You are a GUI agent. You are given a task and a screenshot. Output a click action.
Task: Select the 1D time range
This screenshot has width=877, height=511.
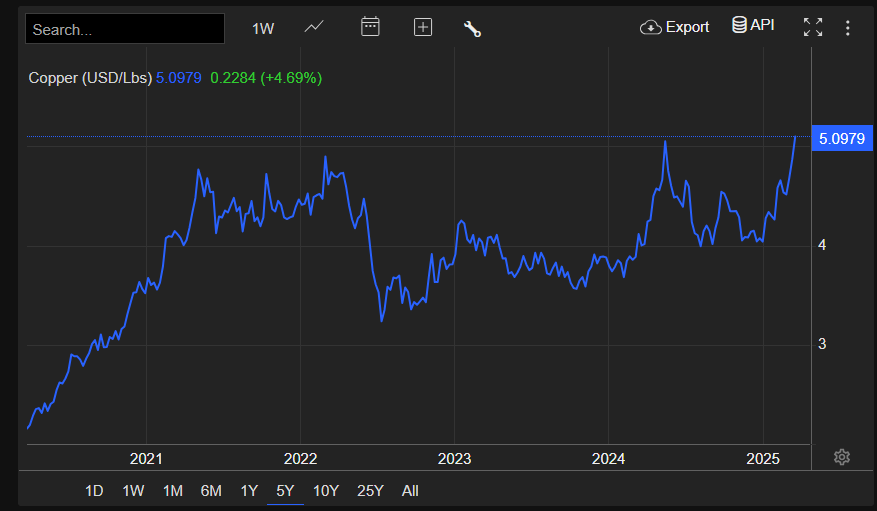tap(94, 490)
